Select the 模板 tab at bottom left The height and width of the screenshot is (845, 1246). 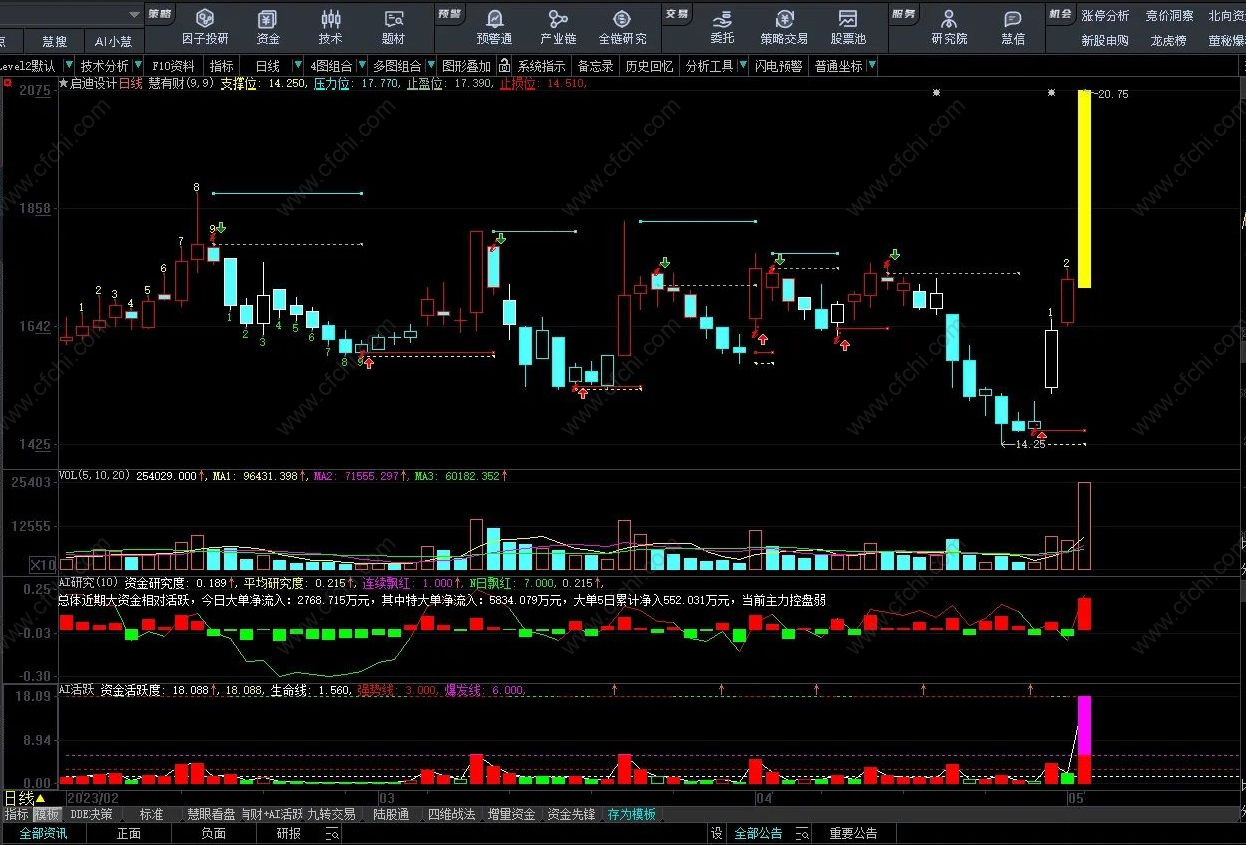47,815
